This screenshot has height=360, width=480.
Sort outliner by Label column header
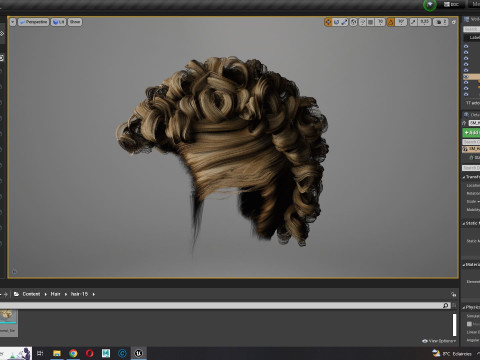click(x=475, y=37)
